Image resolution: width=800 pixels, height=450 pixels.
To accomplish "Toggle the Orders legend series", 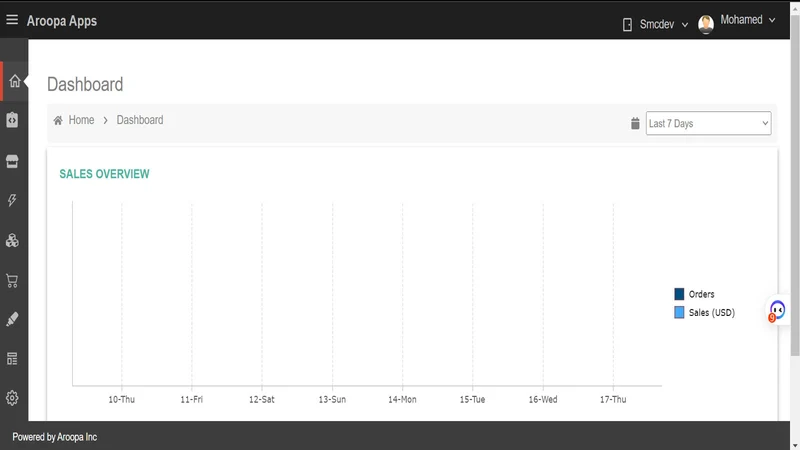I will point(694,294).
